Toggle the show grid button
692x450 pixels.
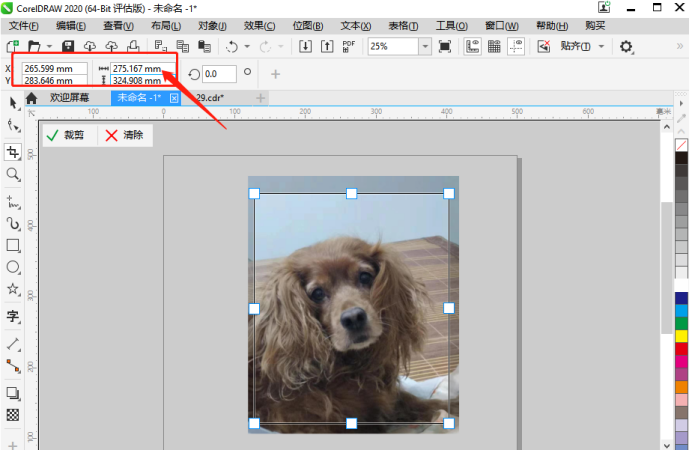click(x=494, y=47)
